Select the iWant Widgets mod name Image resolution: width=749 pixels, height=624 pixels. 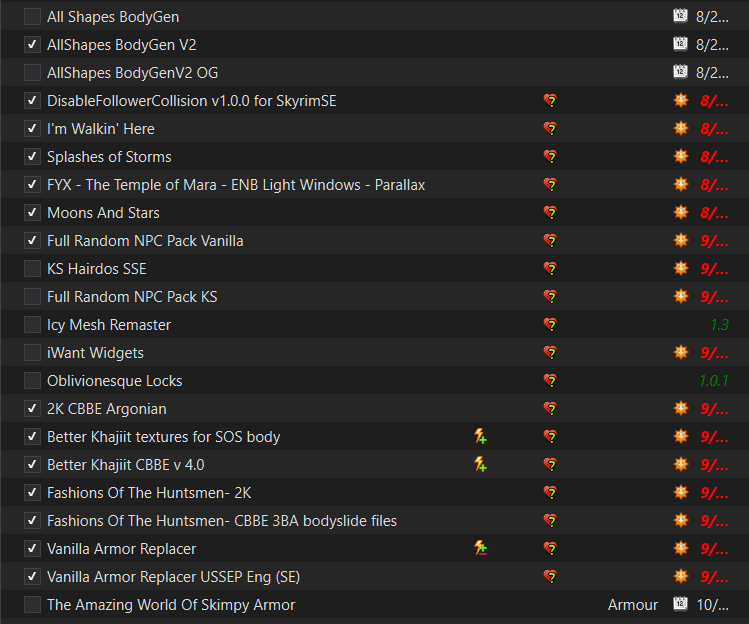(x=95, y=353)
